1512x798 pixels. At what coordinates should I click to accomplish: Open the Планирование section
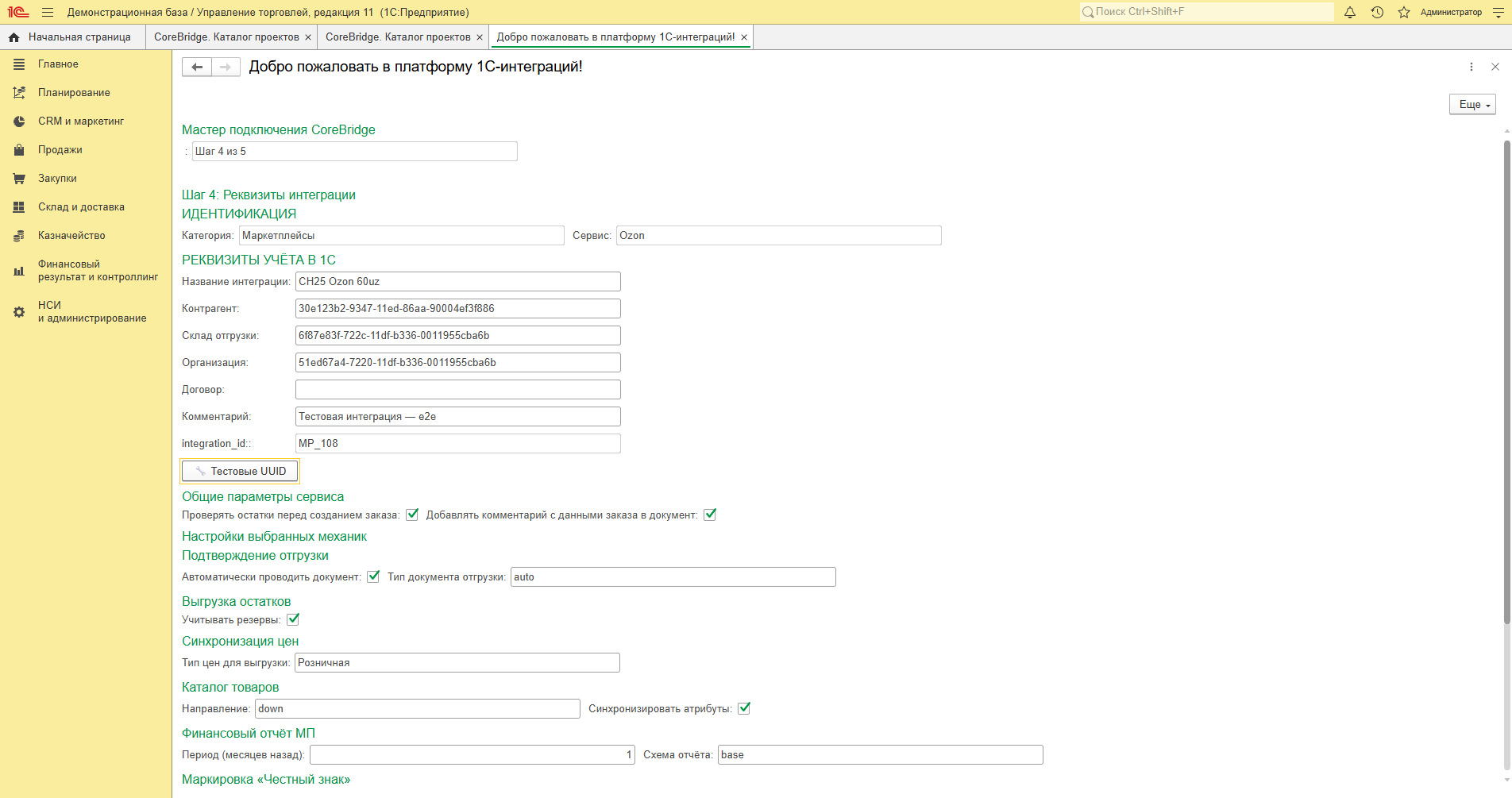[86, 93]
